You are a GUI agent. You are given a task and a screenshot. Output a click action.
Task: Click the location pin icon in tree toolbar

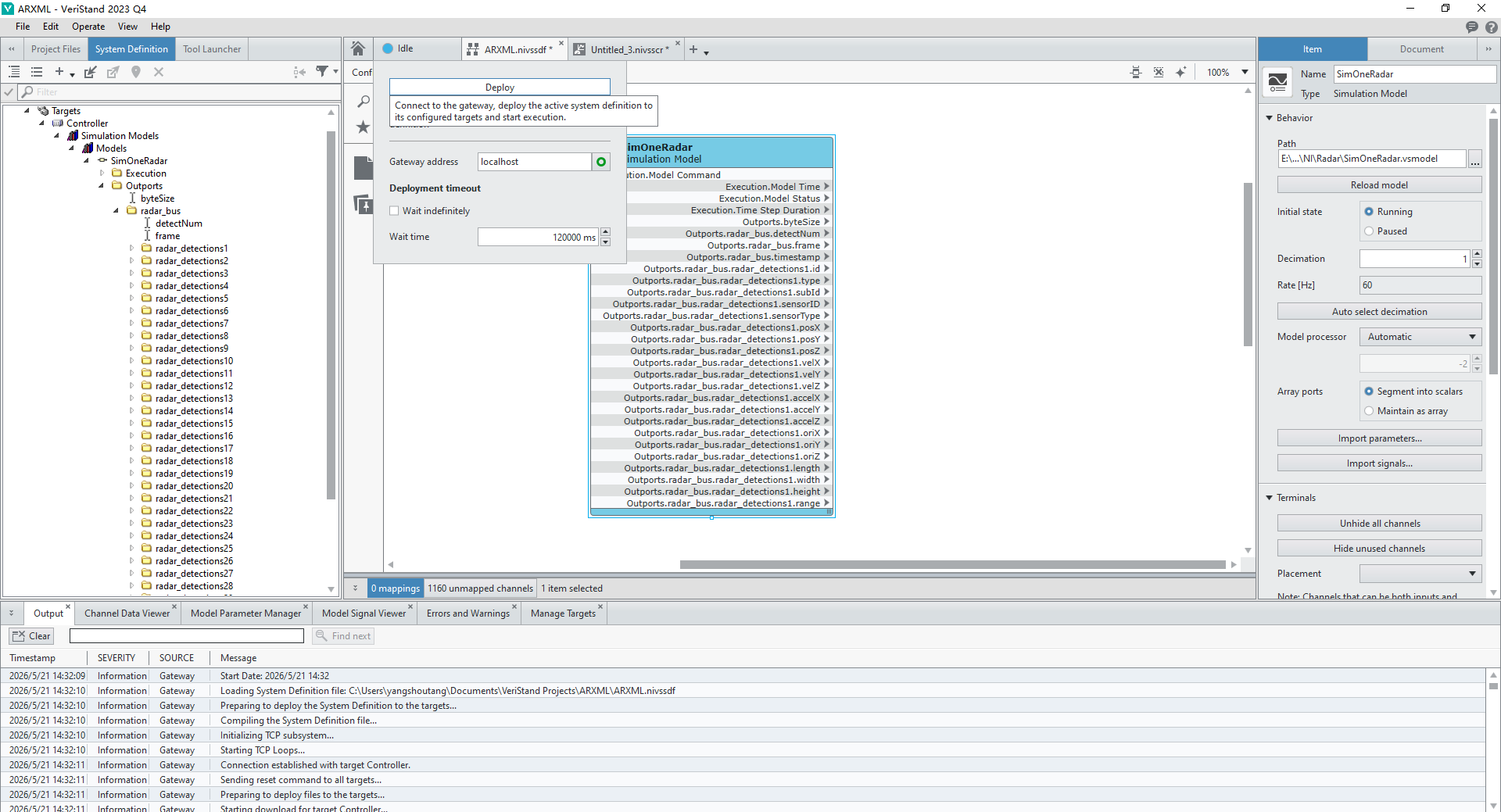(x=136, y=72)
